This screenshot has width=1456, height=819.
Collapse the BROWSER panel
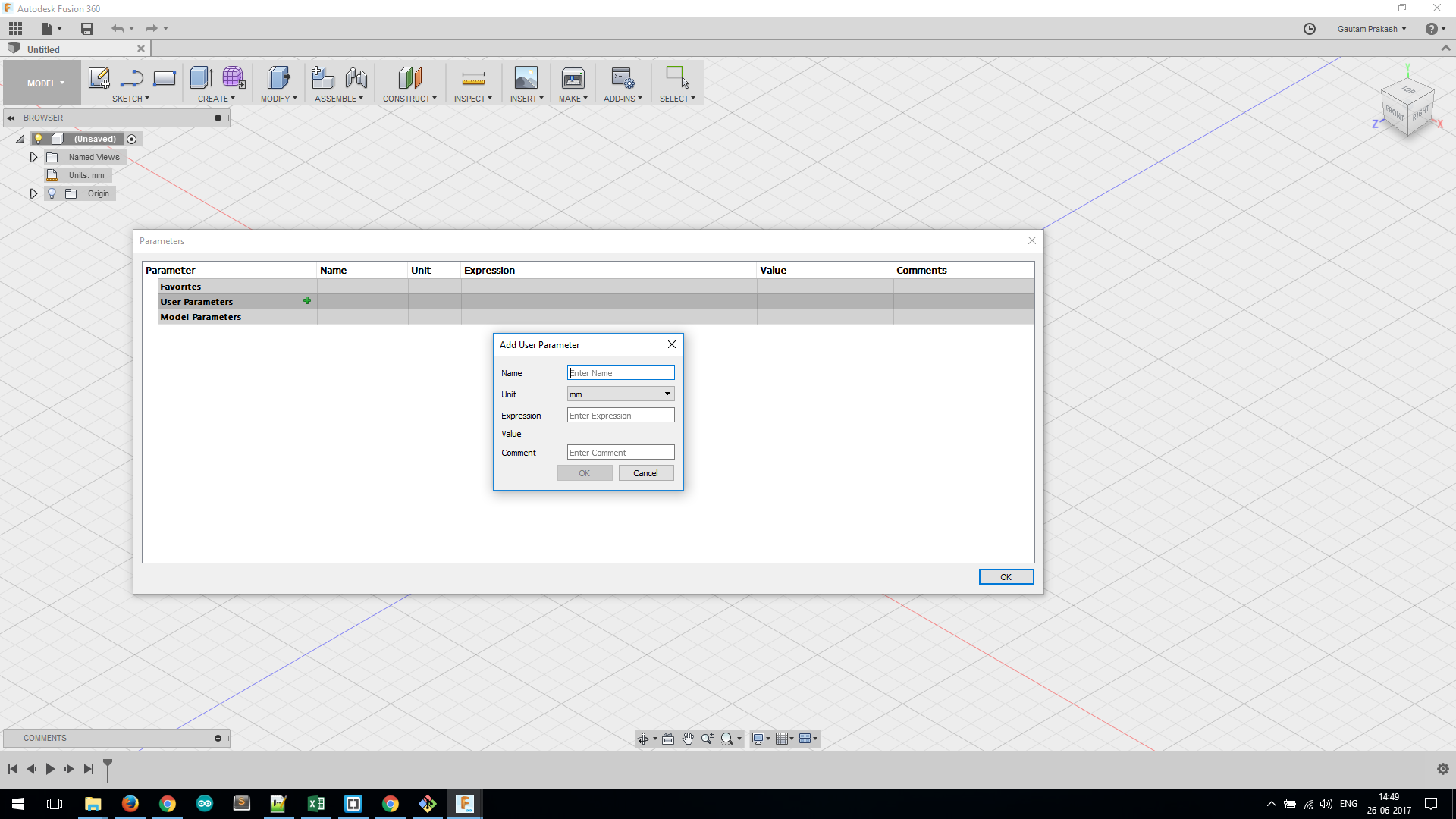[11, 118]
